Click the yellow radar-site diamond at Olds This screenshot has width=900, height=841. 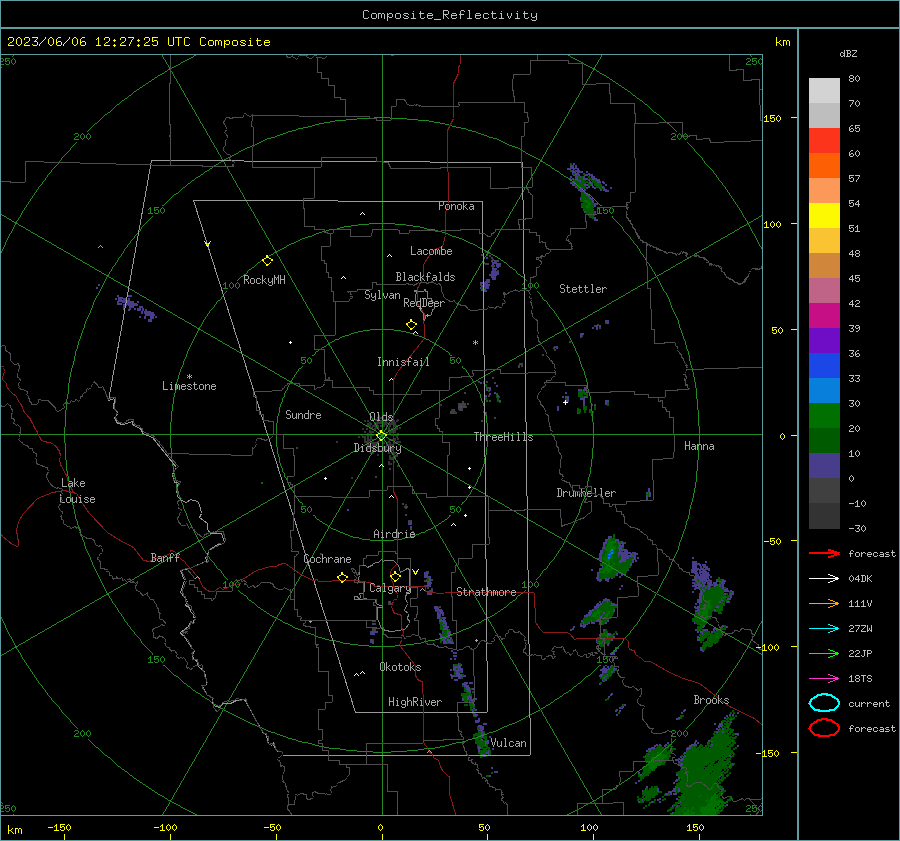[381, 436]
